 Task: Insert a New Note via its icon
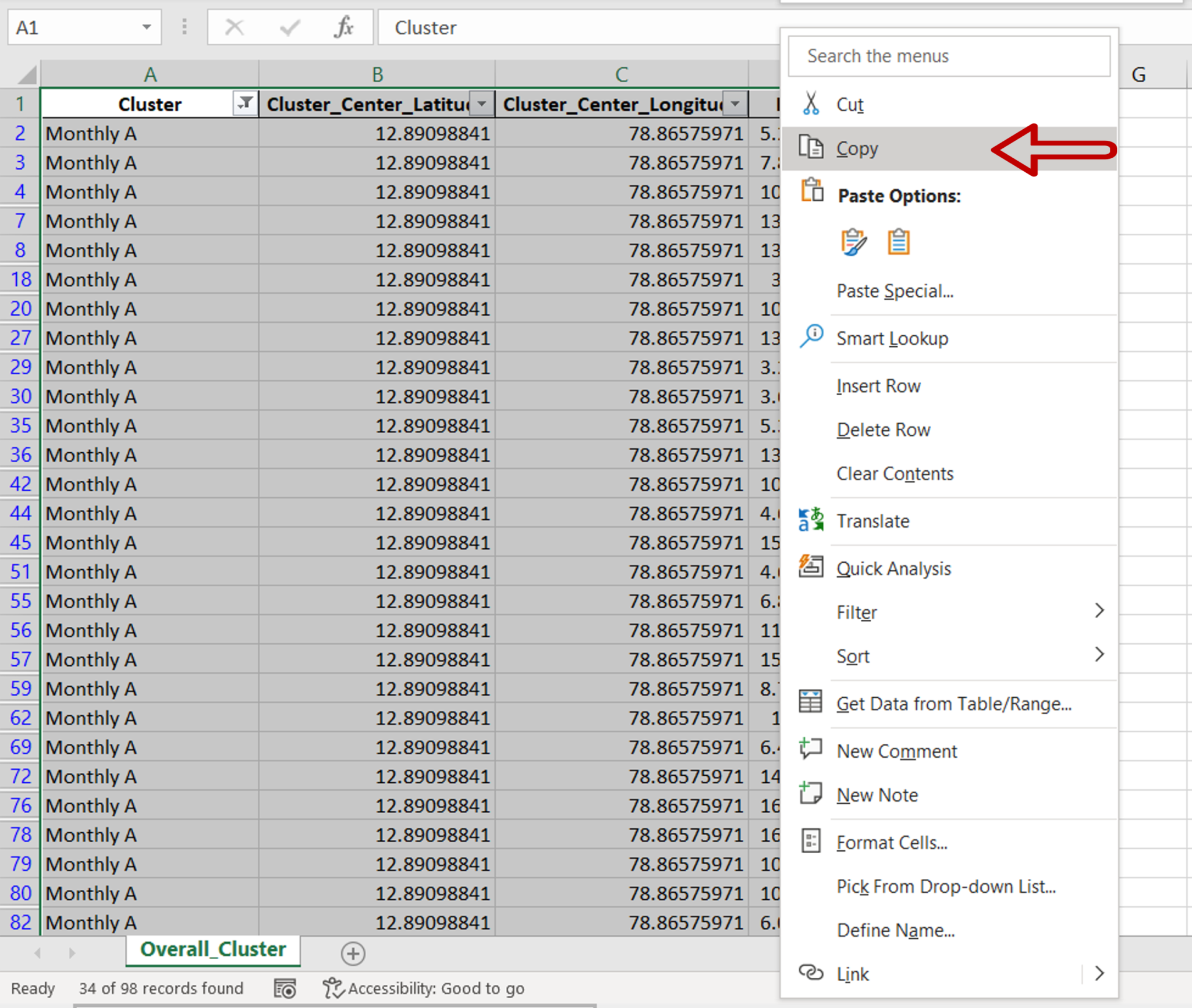[x=810, y=793]
